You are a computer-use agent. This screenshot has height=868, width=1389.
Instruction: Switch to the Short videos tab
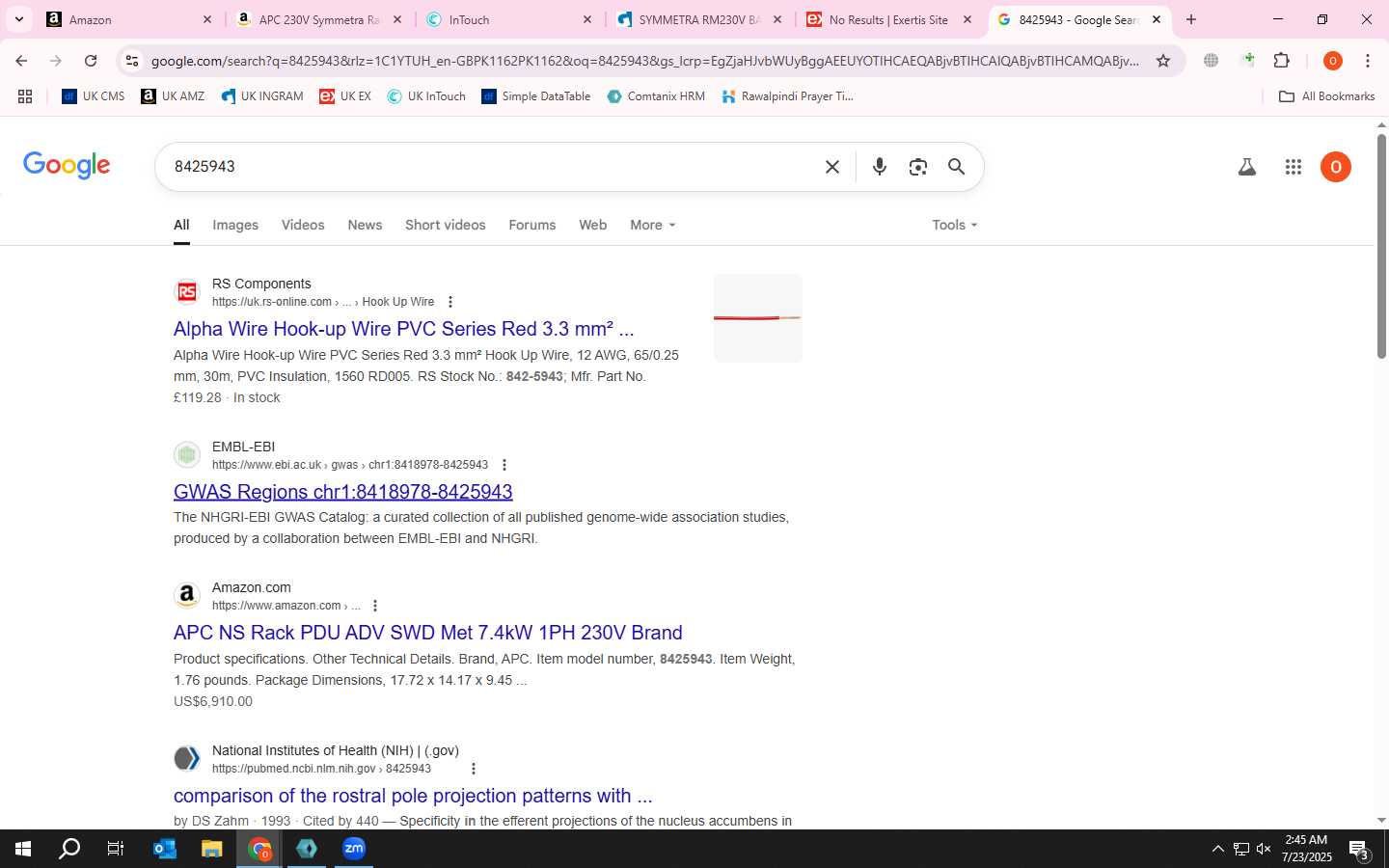(446, 225)
